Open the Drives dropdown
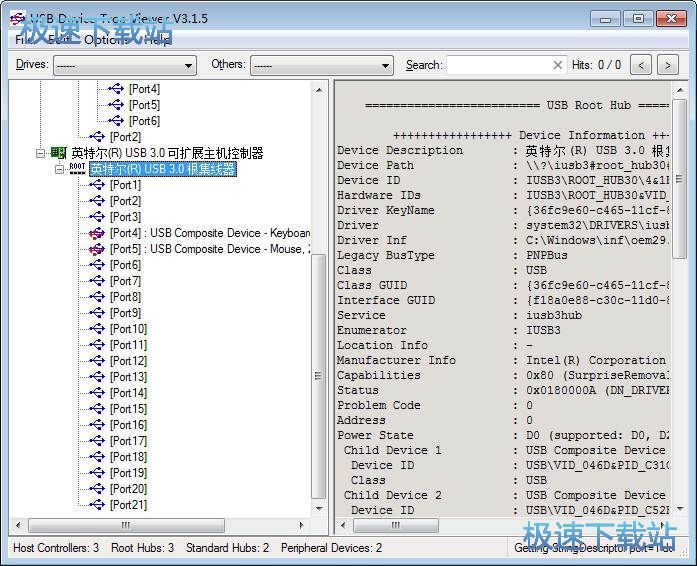 [188, 65]
